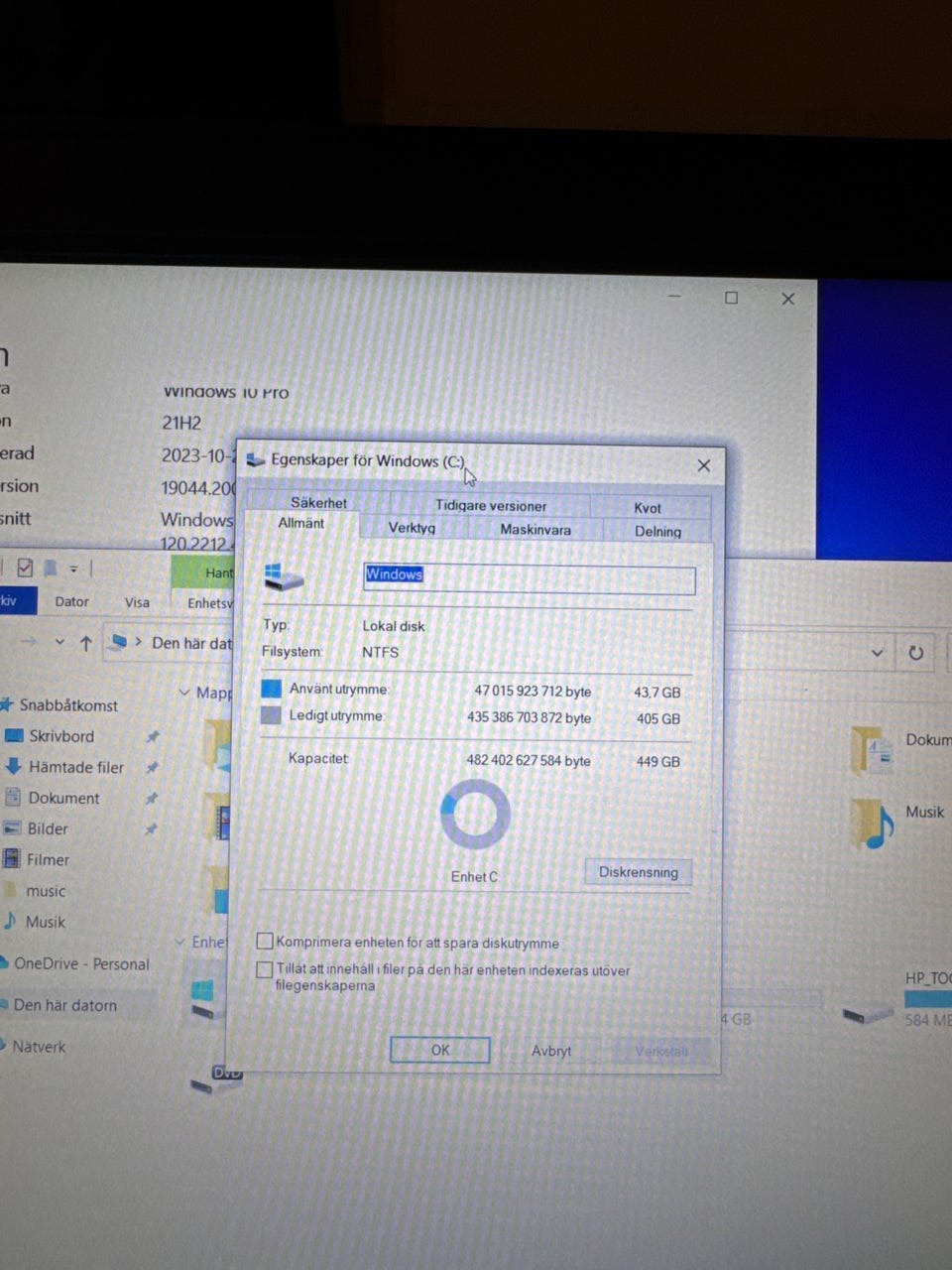Image resolution: width=952 pixels, height=1270 pixels.
Task: Select the green Hantera contextual tab
Action: coord(203,572)
